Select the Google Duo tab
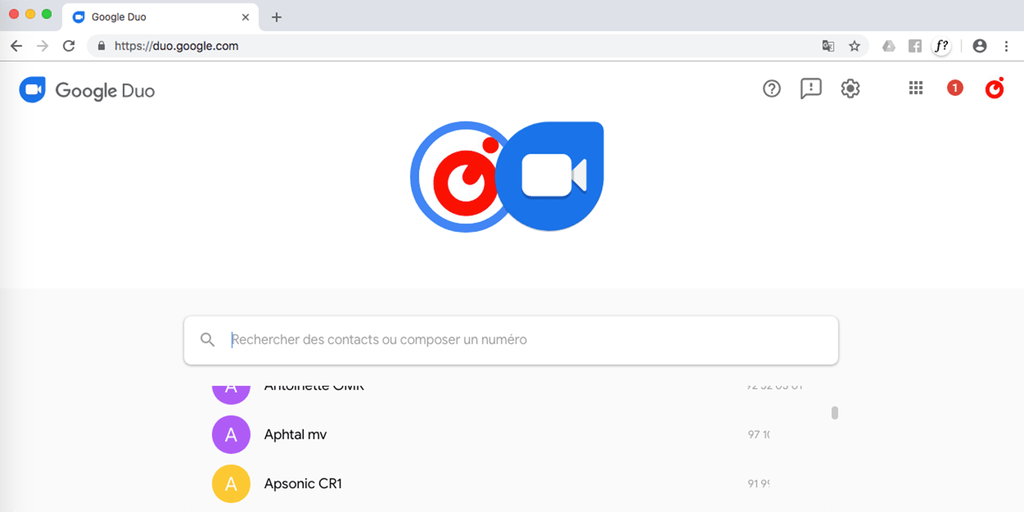 point(161,17)
